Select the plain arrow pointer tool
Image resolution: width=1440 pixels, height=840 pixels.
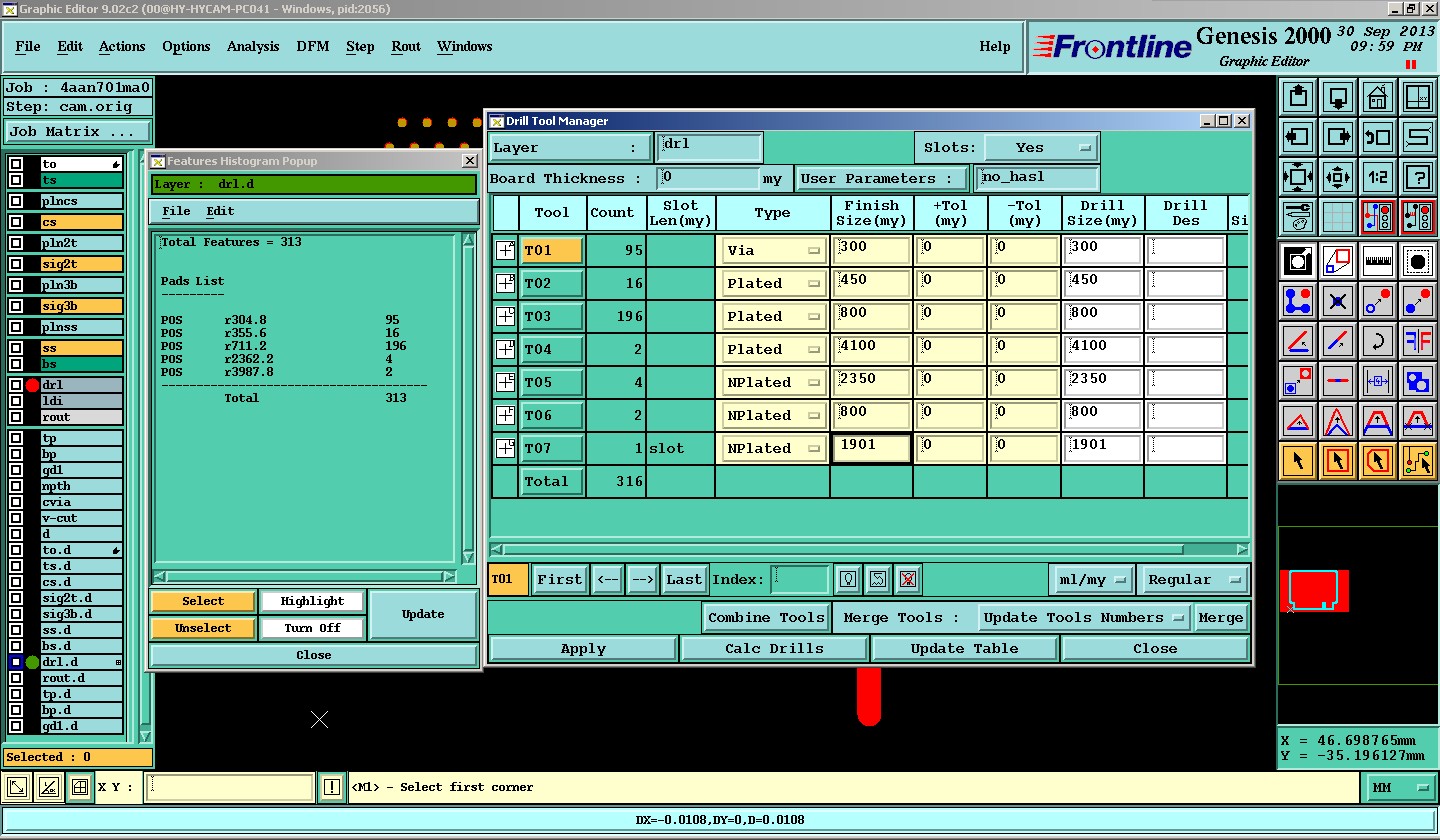click(1298, 461)
